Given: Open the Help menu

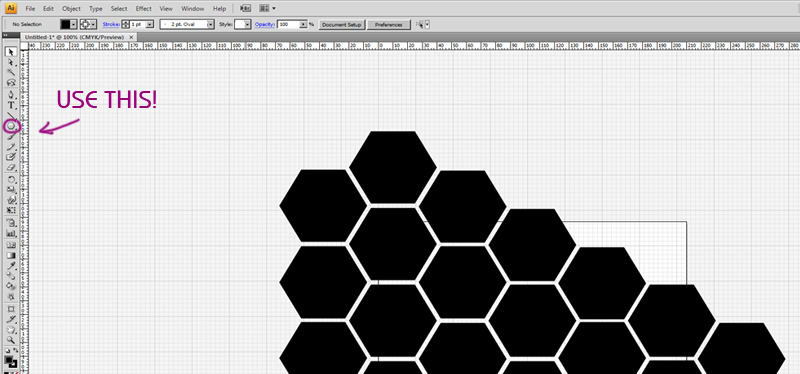Looking at the screenshot, I should coord(219,9).
